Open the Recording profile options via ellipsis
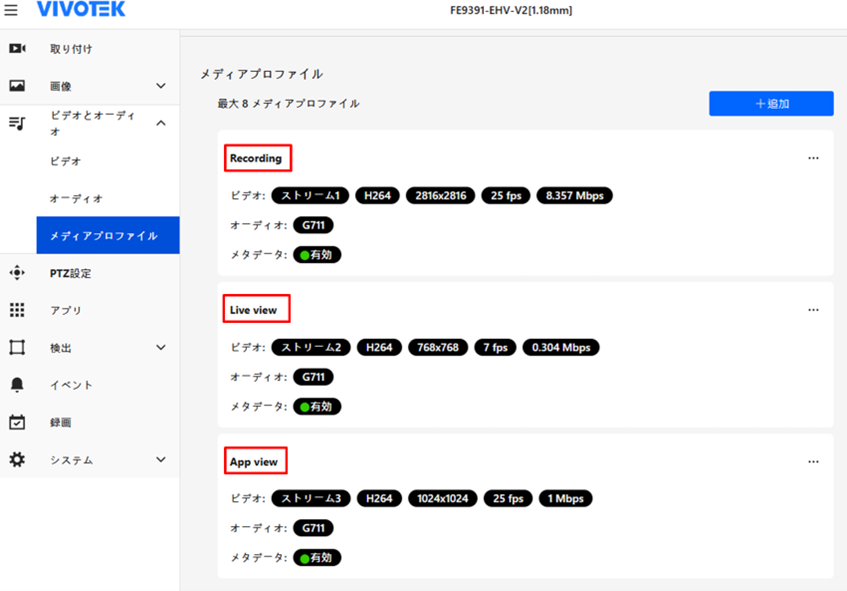Screen dimensions: 847x591 (x=813, y=157)
